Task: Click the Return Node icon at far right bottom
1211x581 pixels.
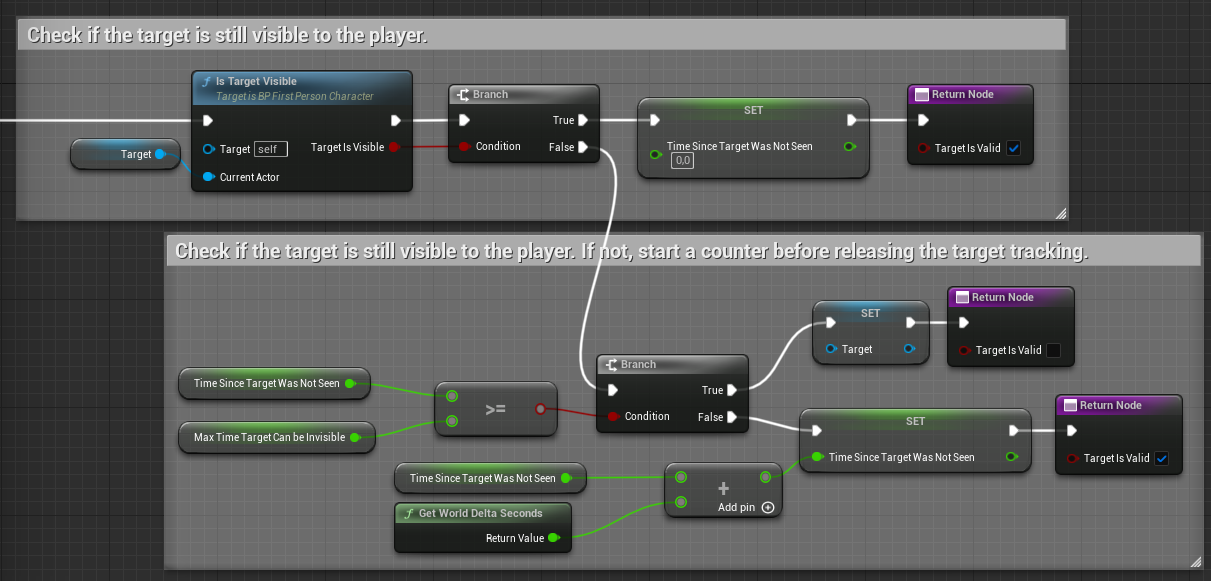Action: (1070, 405)
